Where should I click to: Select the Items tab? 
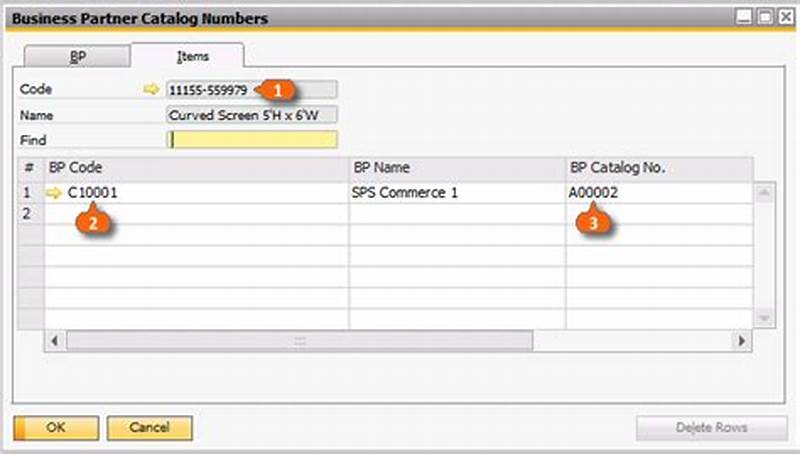192,56
